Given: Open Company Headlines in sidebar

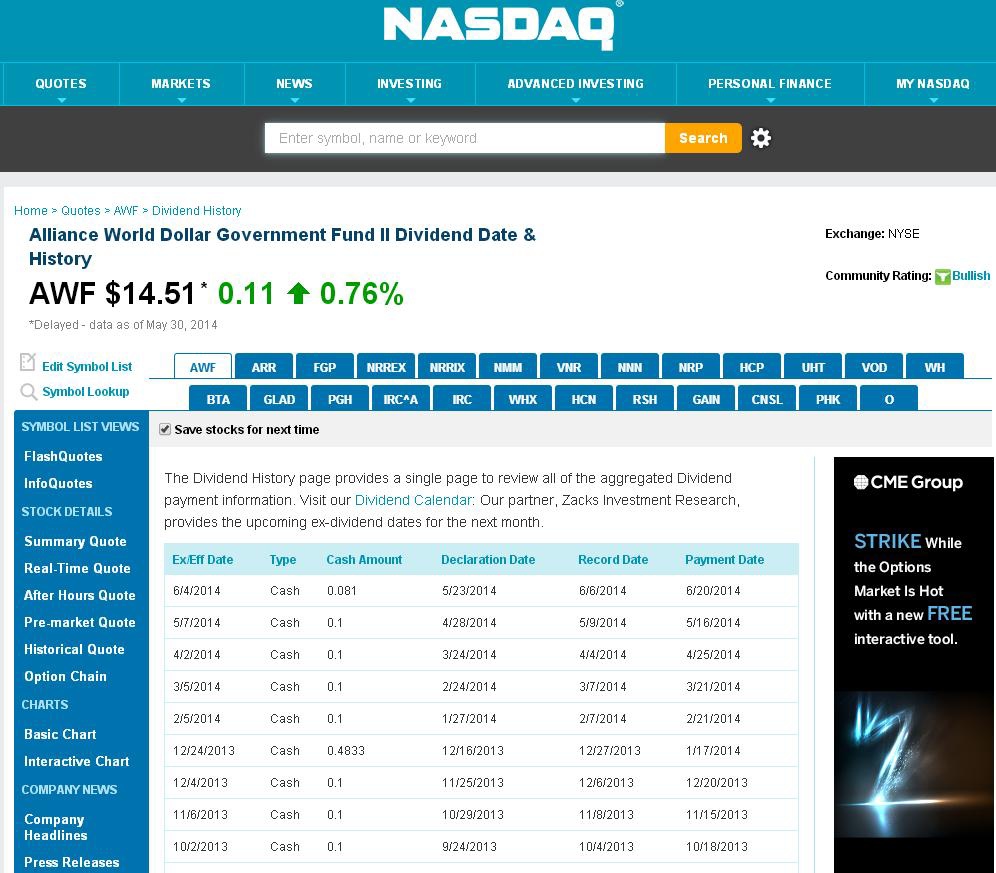Looking at the screenshot, I should (x=55, y=827).
